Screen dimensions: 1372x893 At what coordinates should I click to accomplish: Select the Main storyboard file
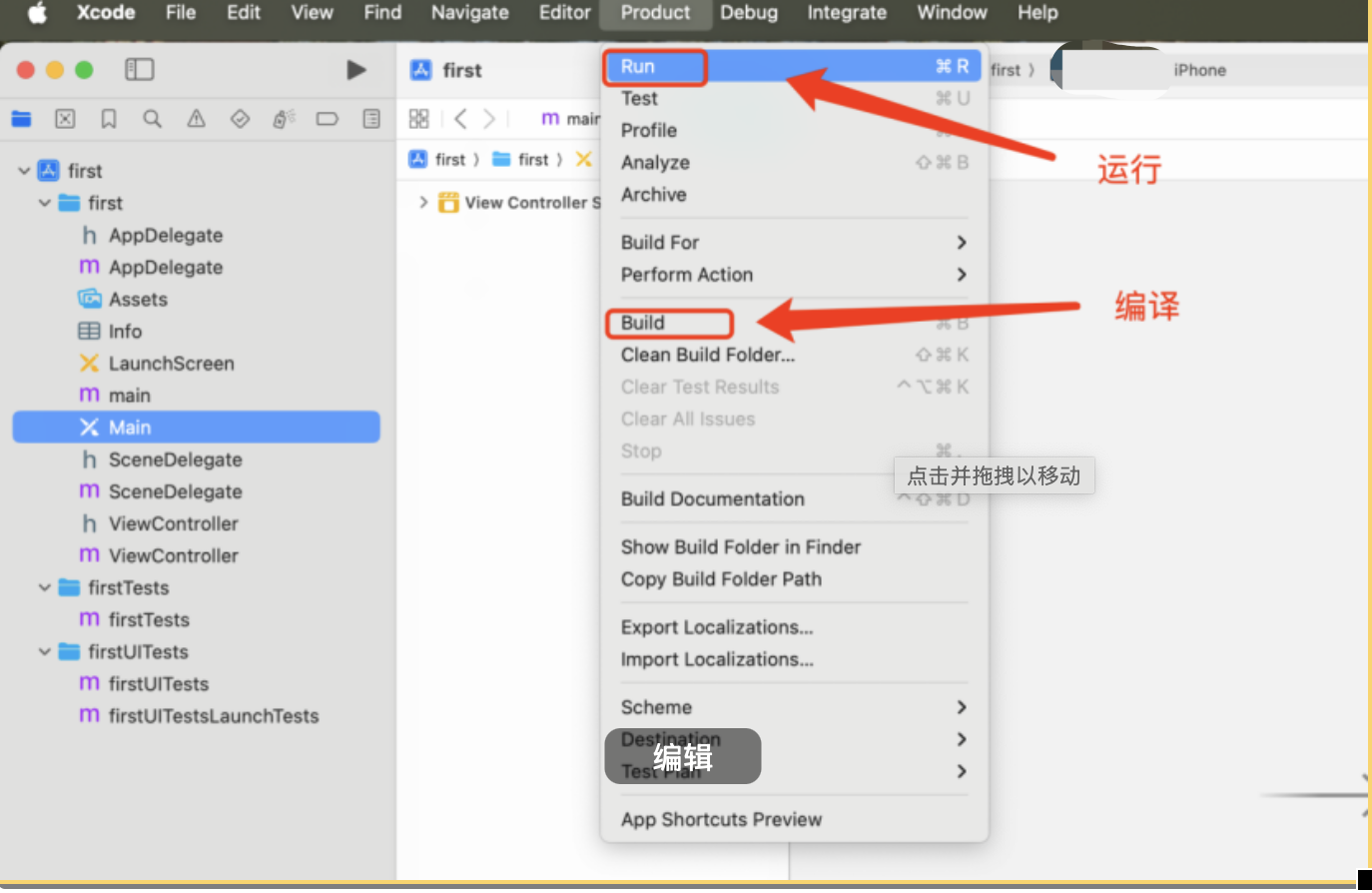(x=196, y=428)
